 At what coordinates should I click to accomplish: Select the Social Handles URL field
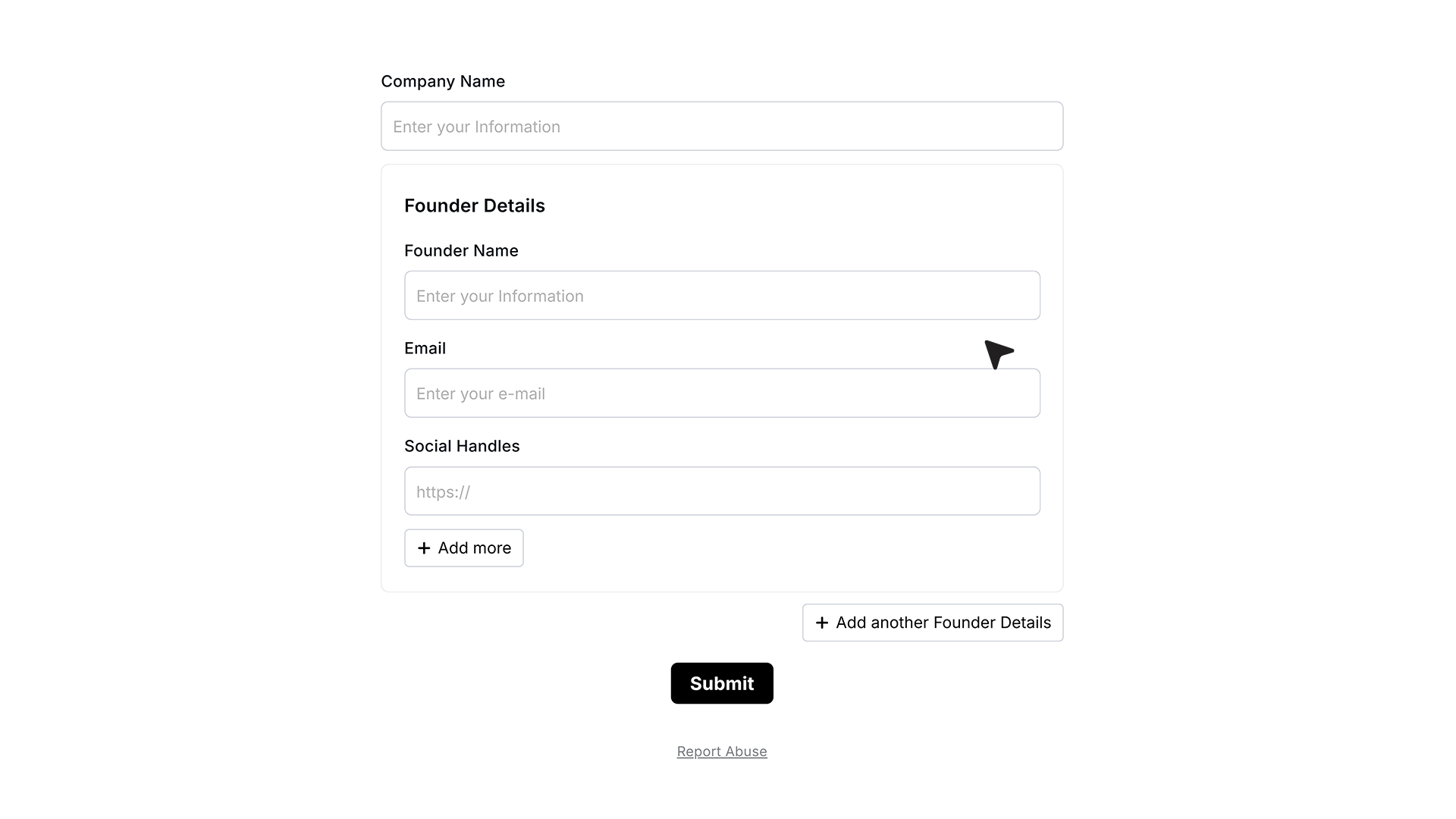[722, 491]
